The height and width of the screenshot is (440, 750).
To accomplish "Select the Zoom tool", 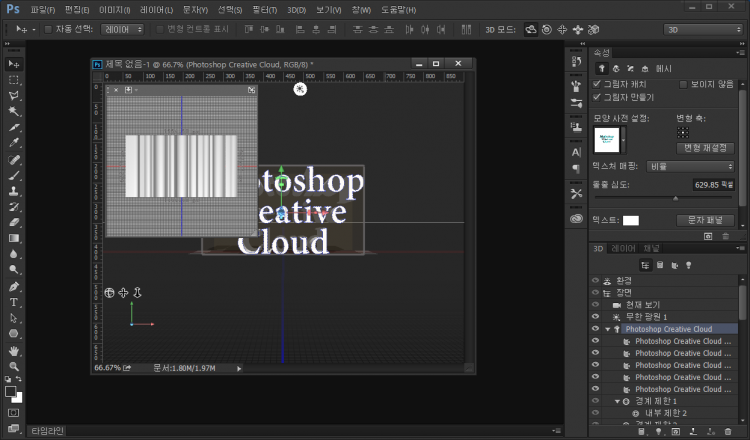I will click(14, 367).
